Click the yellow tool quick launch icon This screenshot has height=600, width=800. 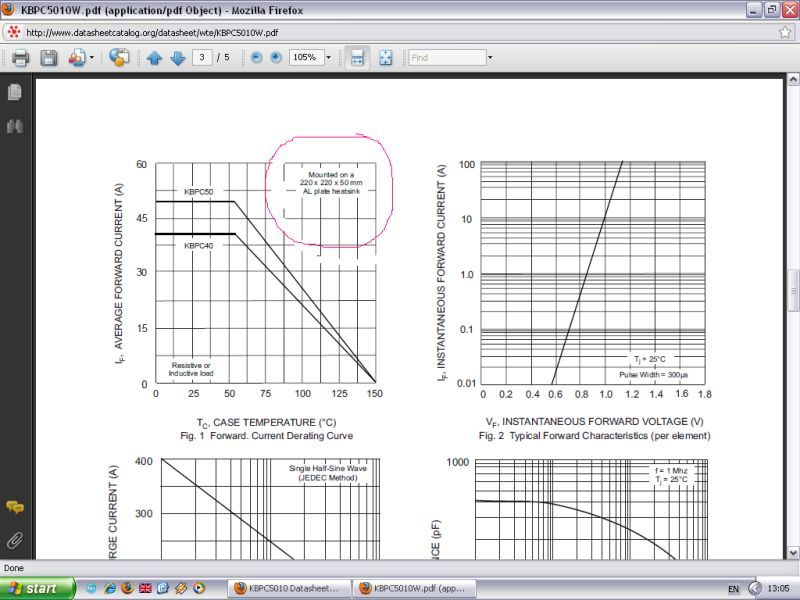[181, 588]
